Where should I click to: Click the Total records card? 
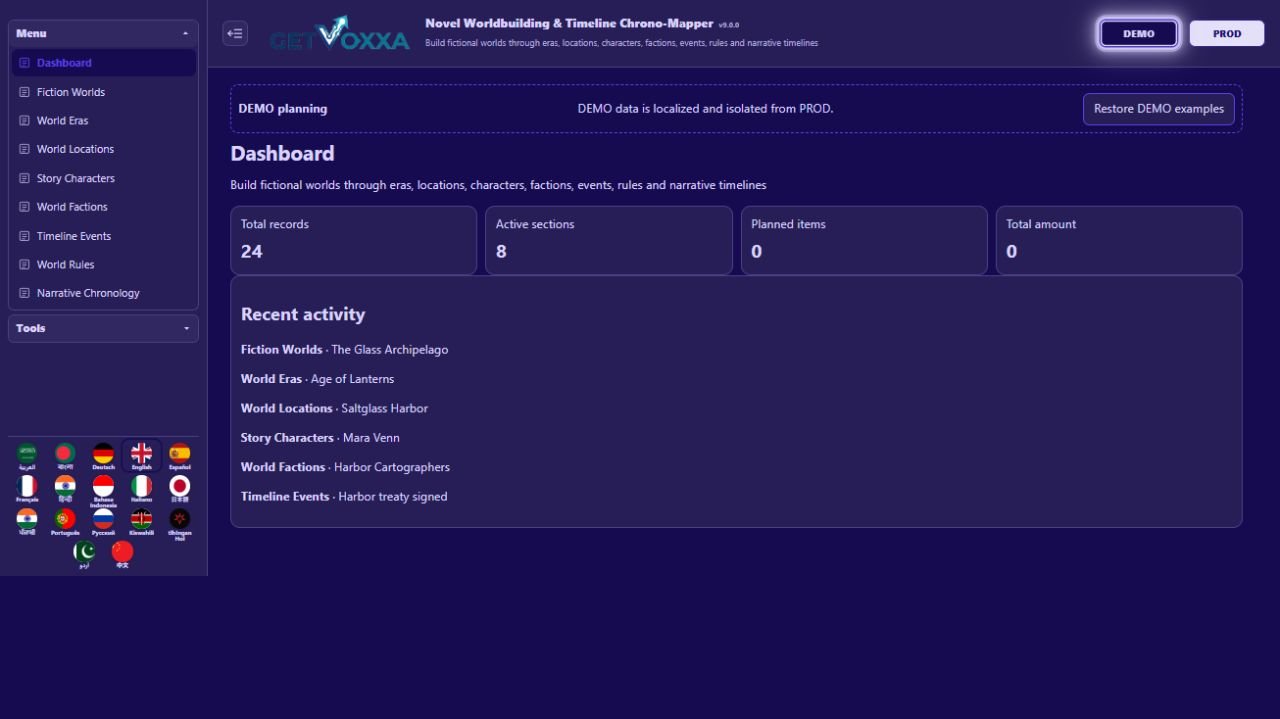click(x=354, y=240)
